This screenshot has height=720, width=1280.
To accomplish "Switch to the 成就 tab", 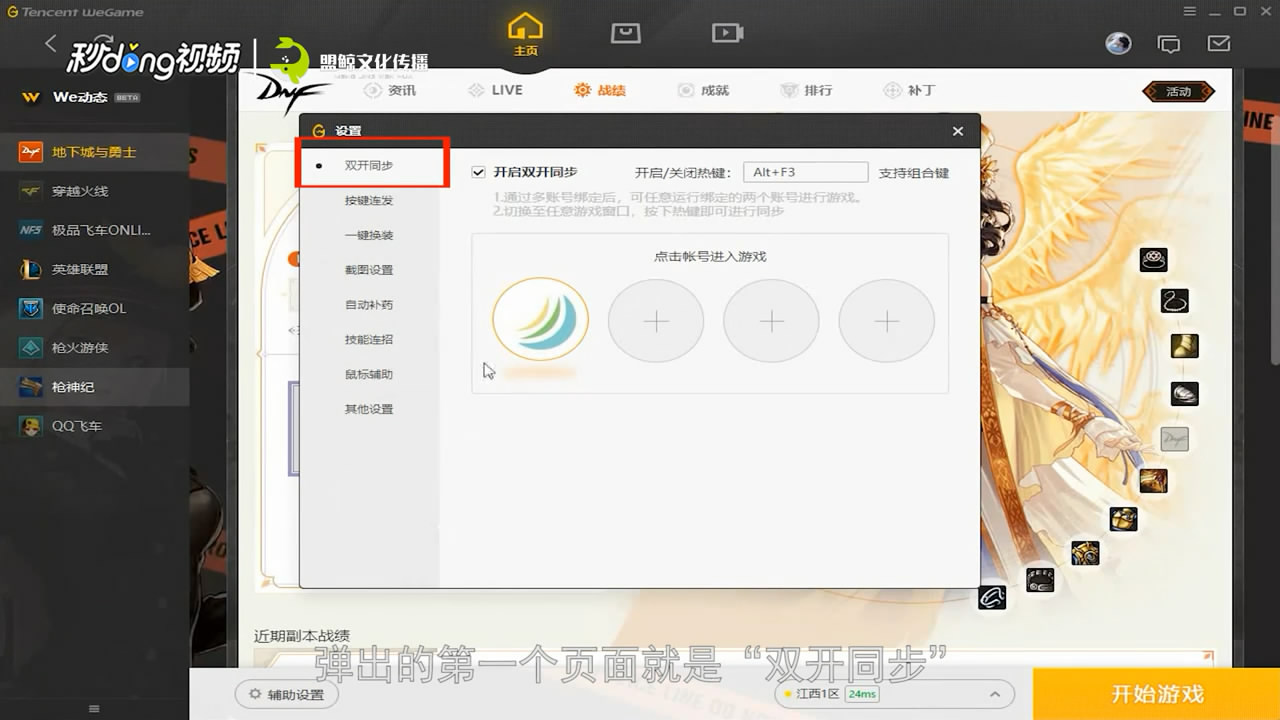I will tap(703, 90).
